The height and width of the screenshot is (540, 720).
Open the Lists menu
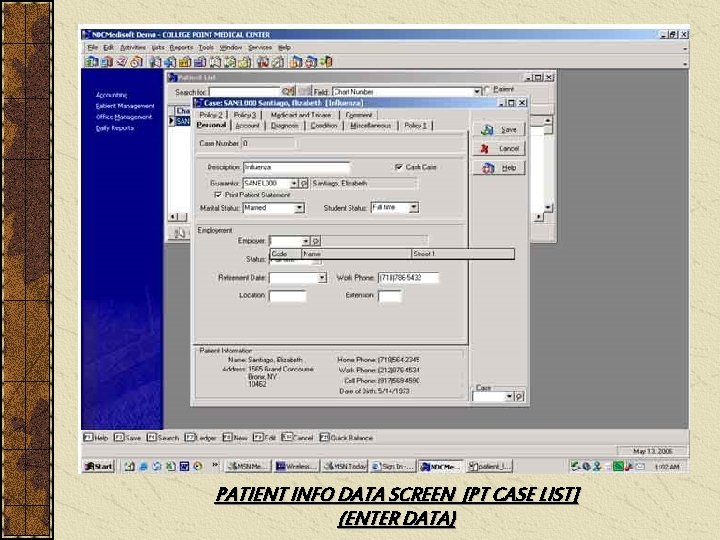click(158, 47)
